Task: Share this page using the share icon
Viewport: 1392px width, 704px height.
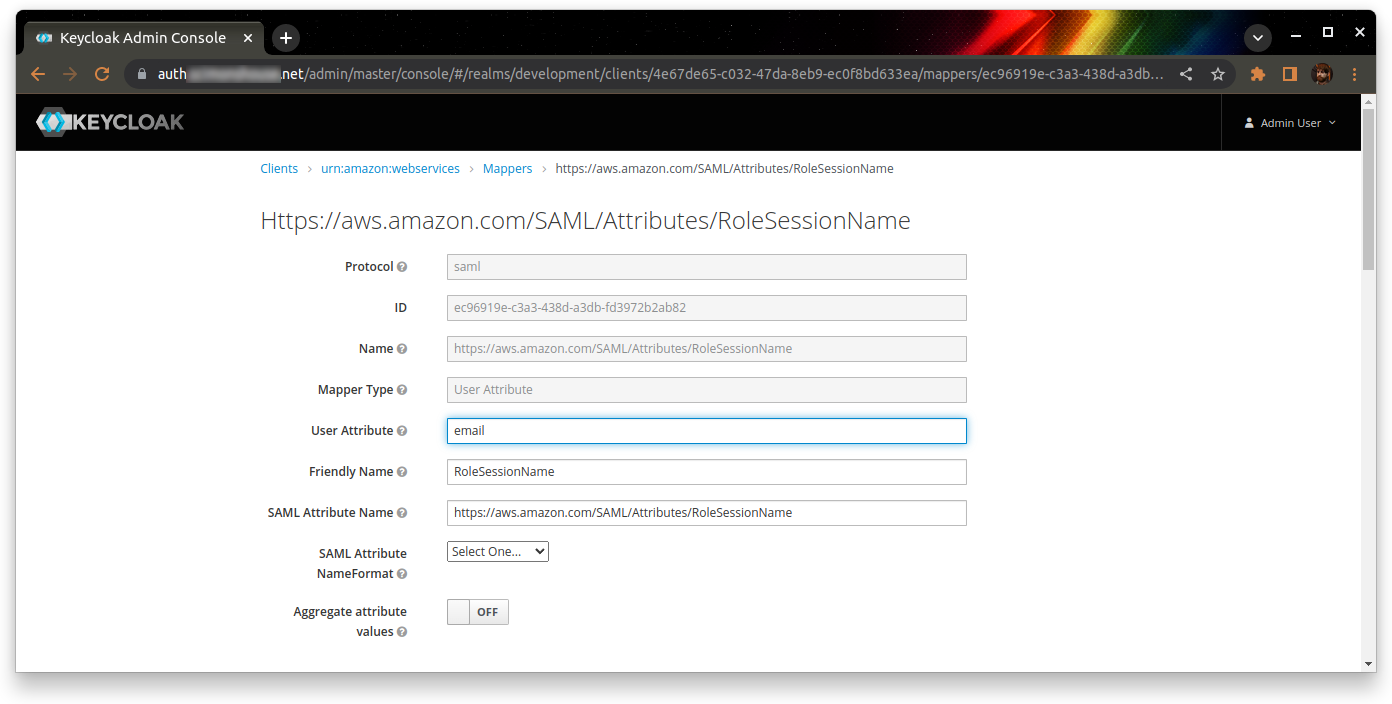Action: coord(1186,74)
